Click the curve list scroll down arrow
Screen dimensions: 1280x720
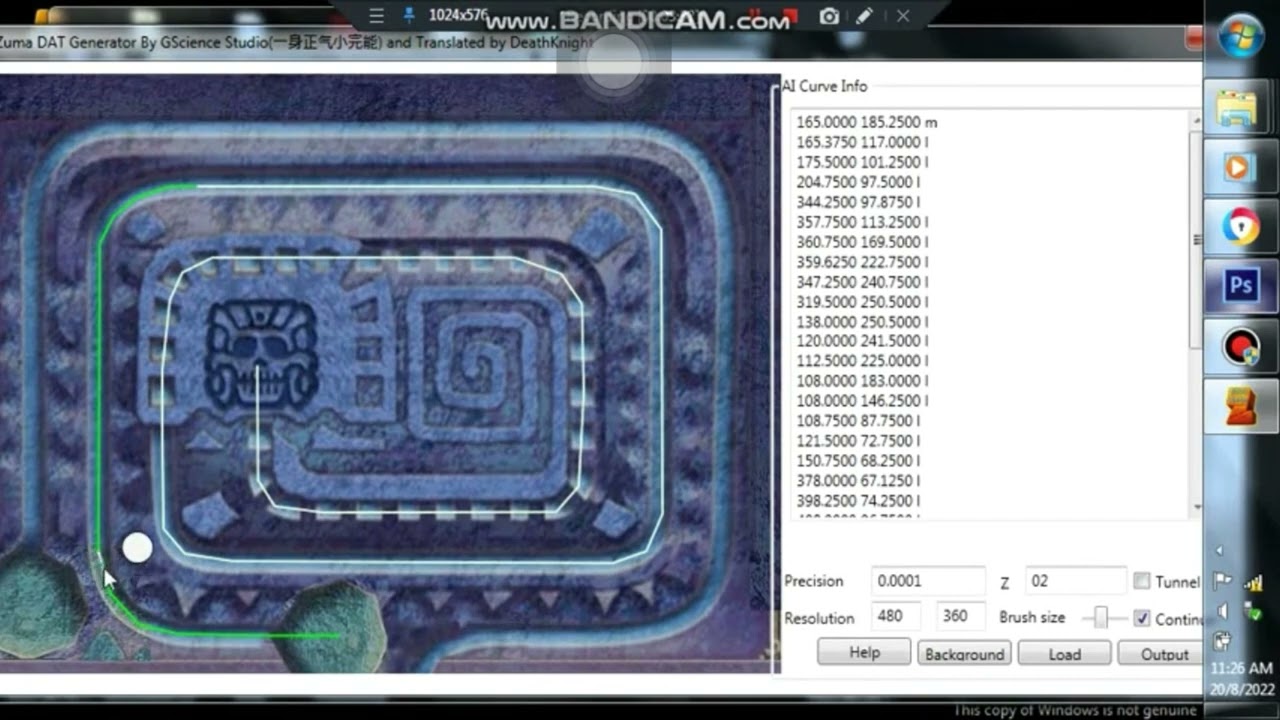[x=1197, y=508]
